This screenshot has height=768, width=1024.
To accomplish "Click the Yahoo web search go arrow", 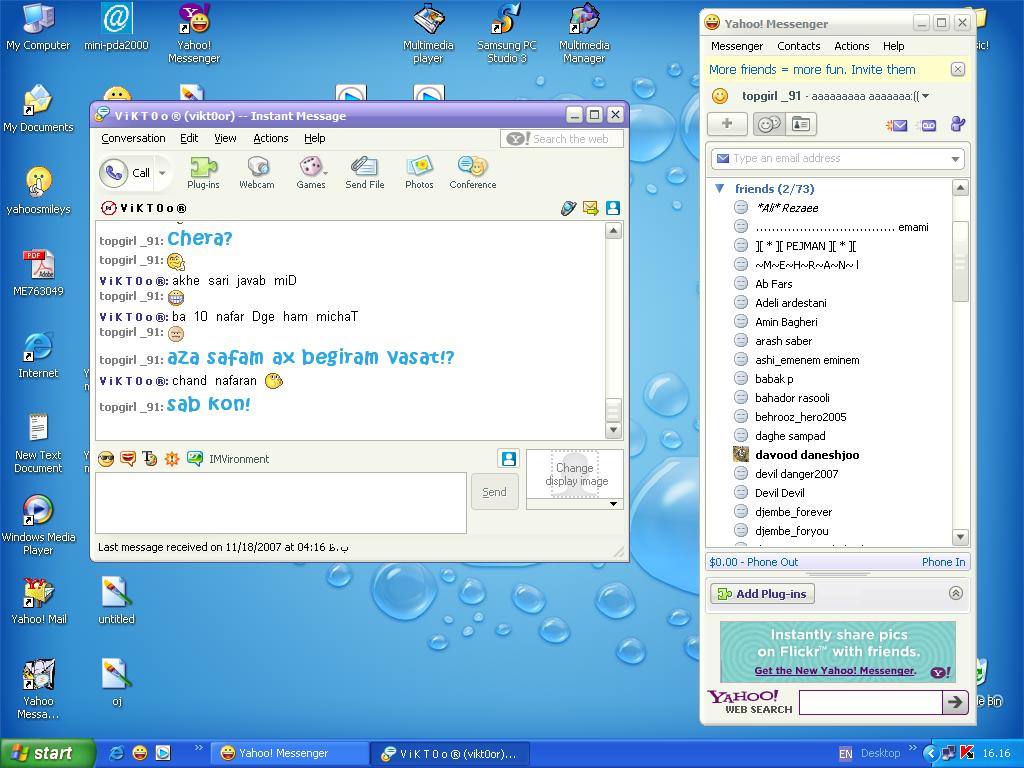I will [x=955, y=702].
